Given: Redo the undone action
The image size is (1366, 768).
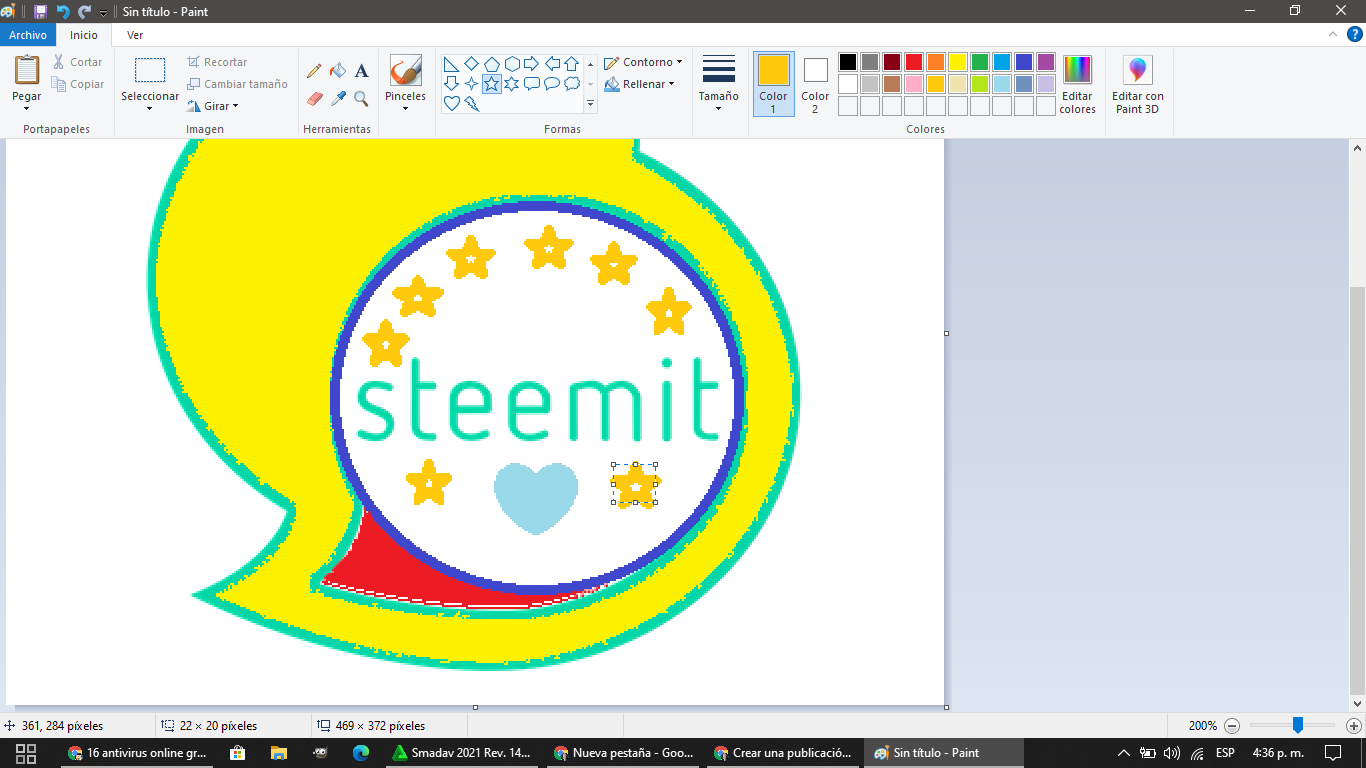Looking at the screenshot, I should point(85,11).
